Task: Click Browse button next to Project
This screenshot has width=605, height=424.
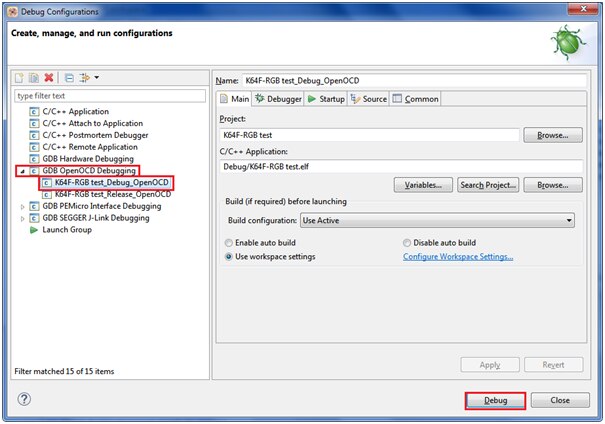Action: click(x=553, y=135)
